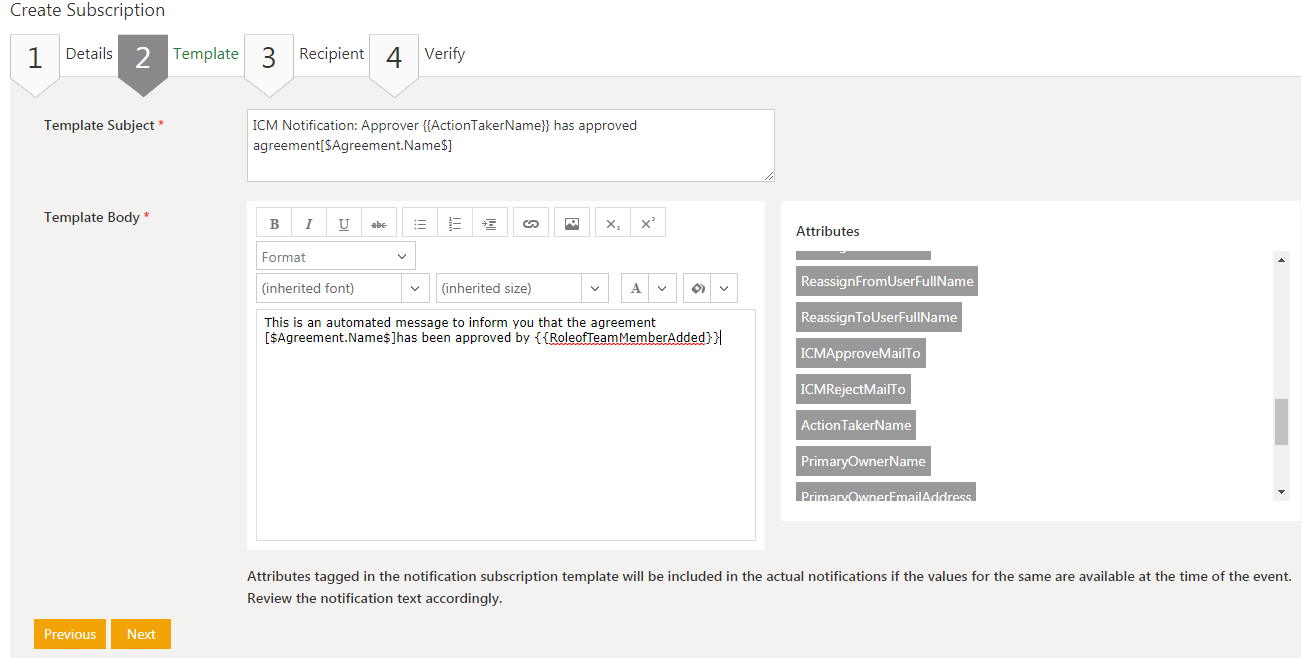Click the Next button
Image resolution: width=1301 pixels, height=658 pixels.
[140, 633]
